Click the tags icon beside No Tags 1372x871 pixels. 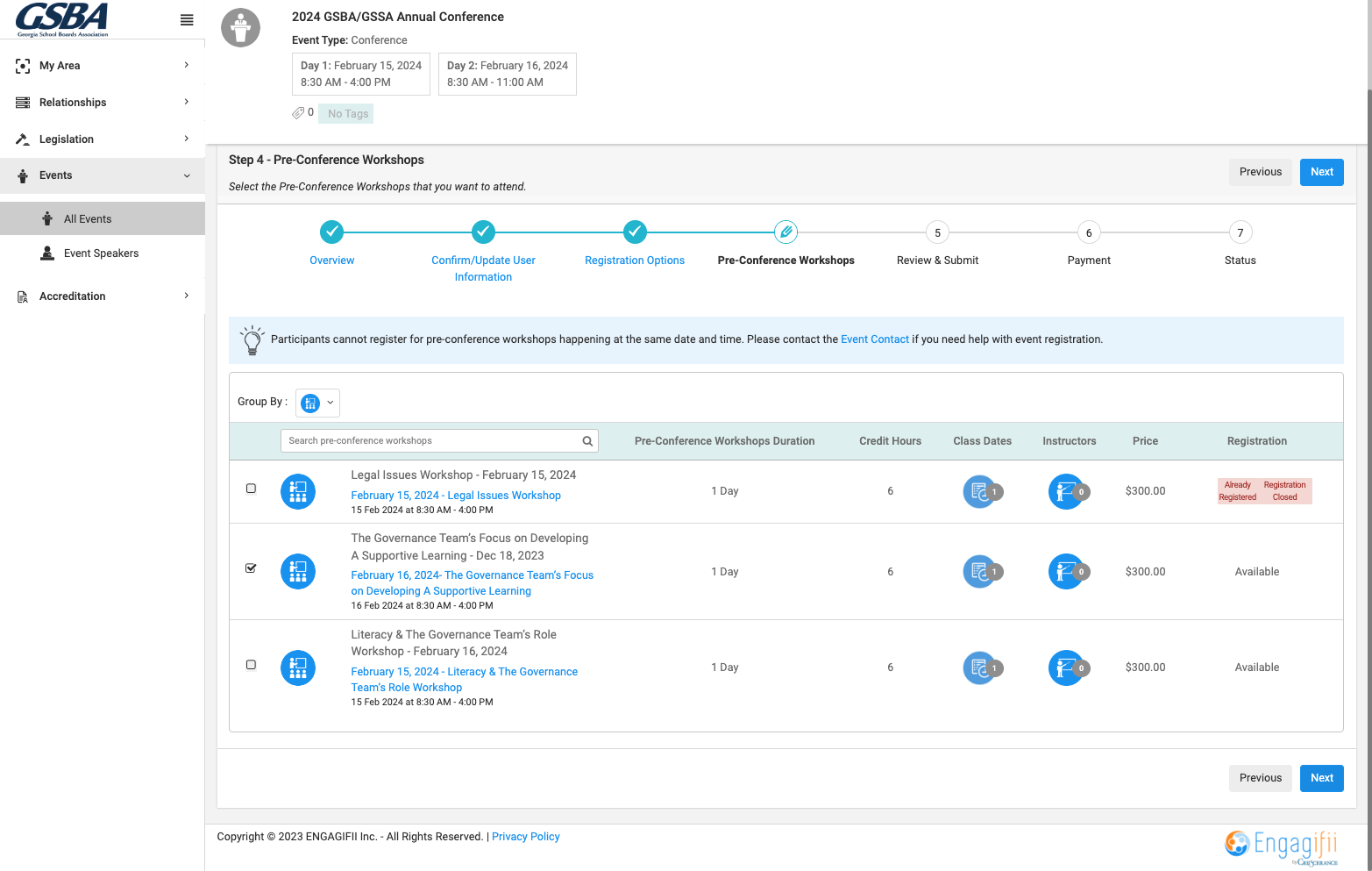[298, 113]
